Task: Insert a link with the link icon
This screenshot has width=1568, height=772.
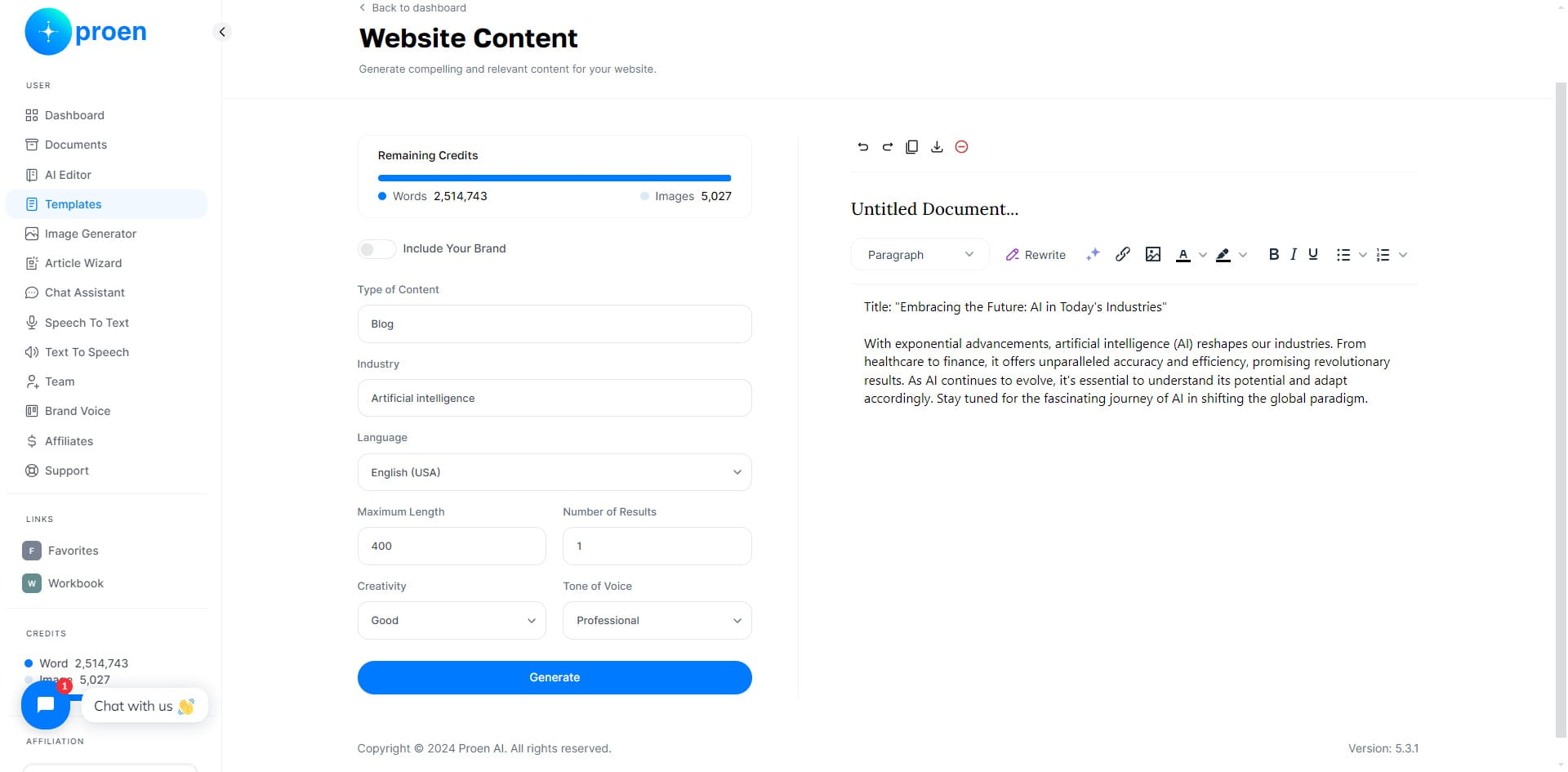Action: point(1123,255)
